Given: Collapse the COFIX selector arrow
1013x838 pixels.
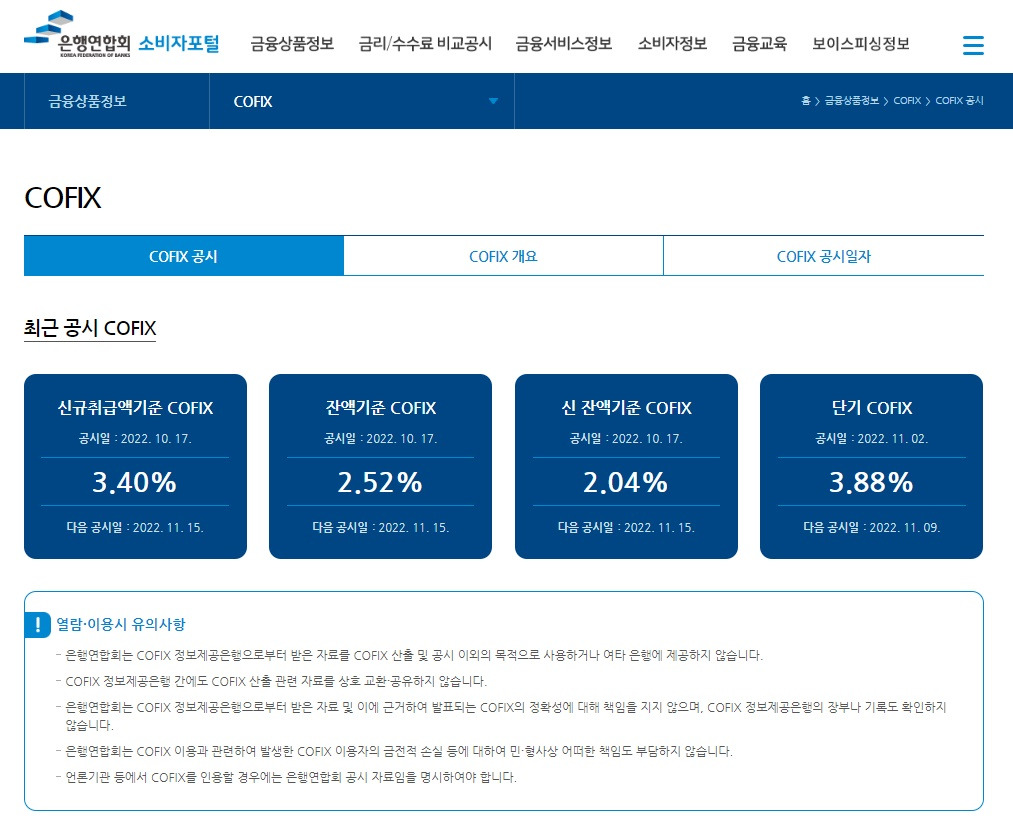Looking at the screenshot, I should (491, 100).
